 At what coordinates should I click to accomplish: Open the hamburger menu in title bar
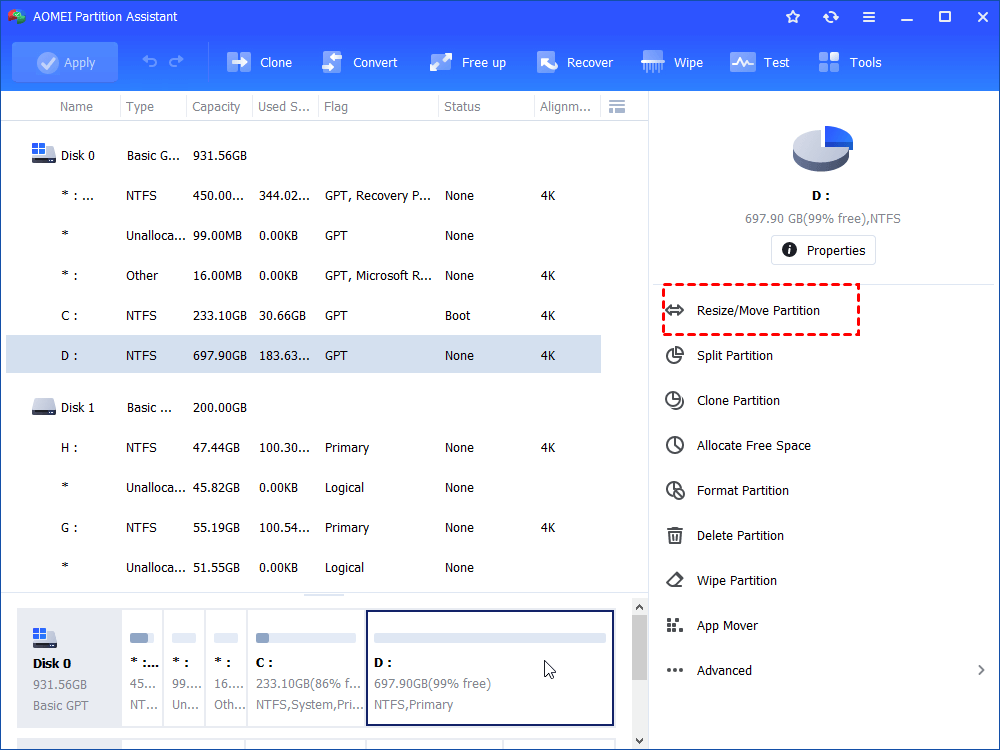pos(869,17)
